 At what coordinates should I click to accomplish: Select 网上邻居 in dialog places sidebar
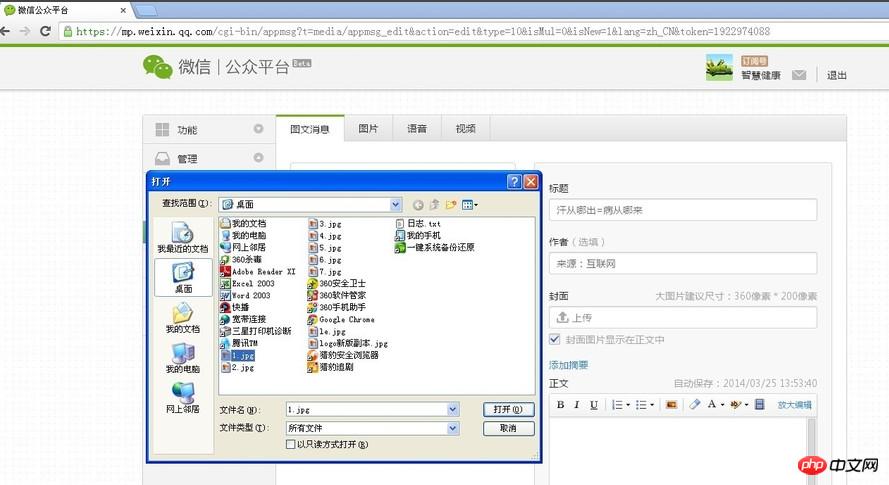183,398
